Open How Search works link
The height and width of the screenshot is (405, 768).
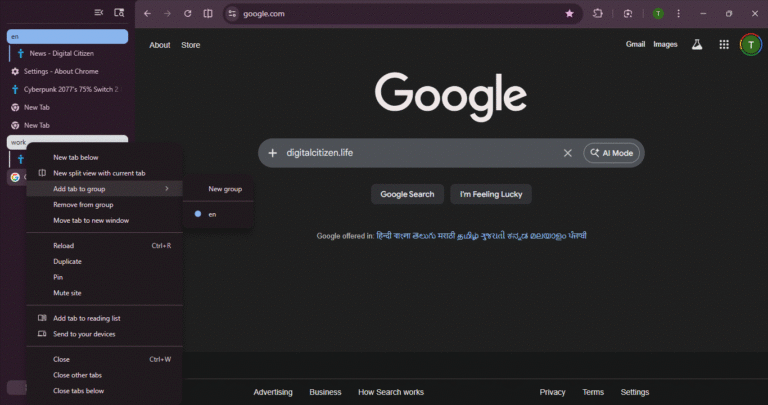pos(391,392)
